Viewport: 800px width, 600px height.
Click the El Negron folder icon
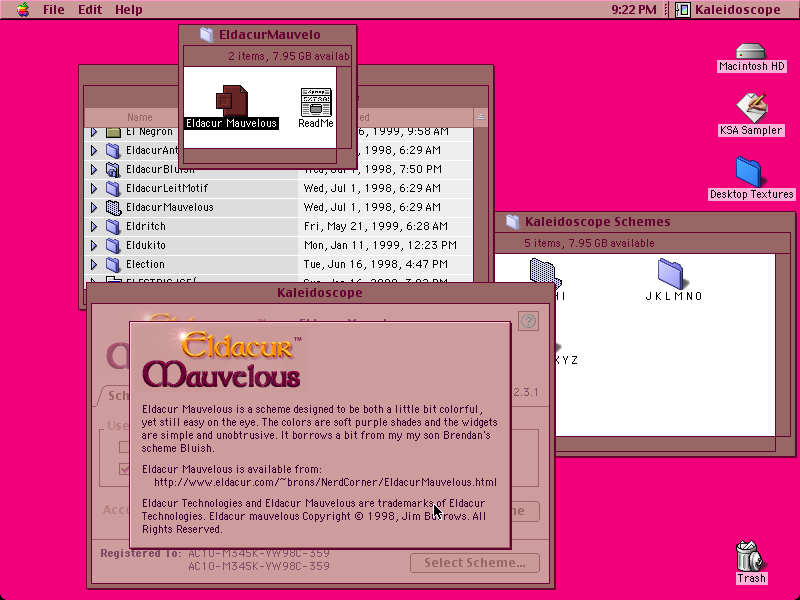coord(113,132)
